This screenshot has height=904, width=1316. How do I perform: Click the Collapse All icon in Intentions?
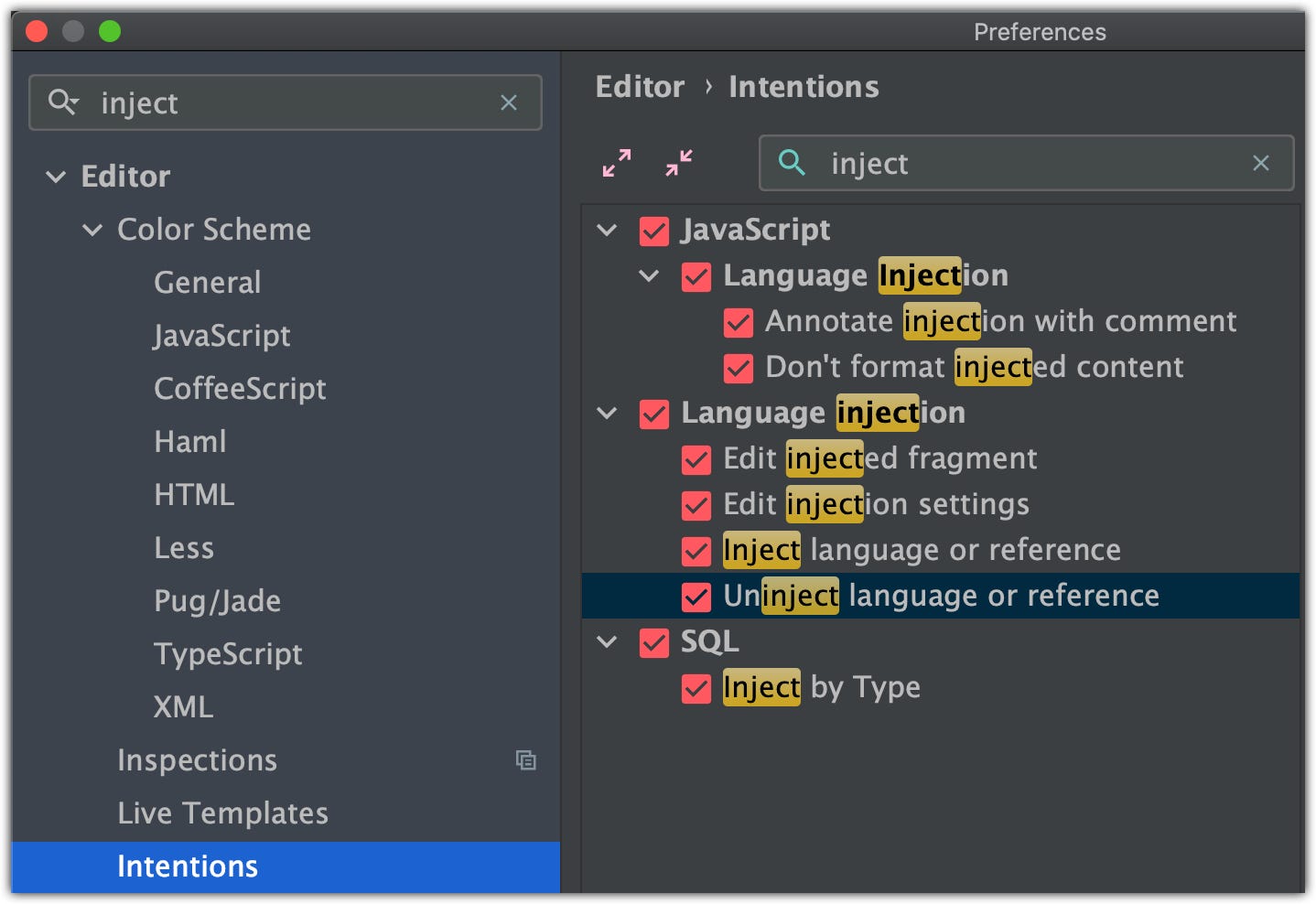coord(679,163)
